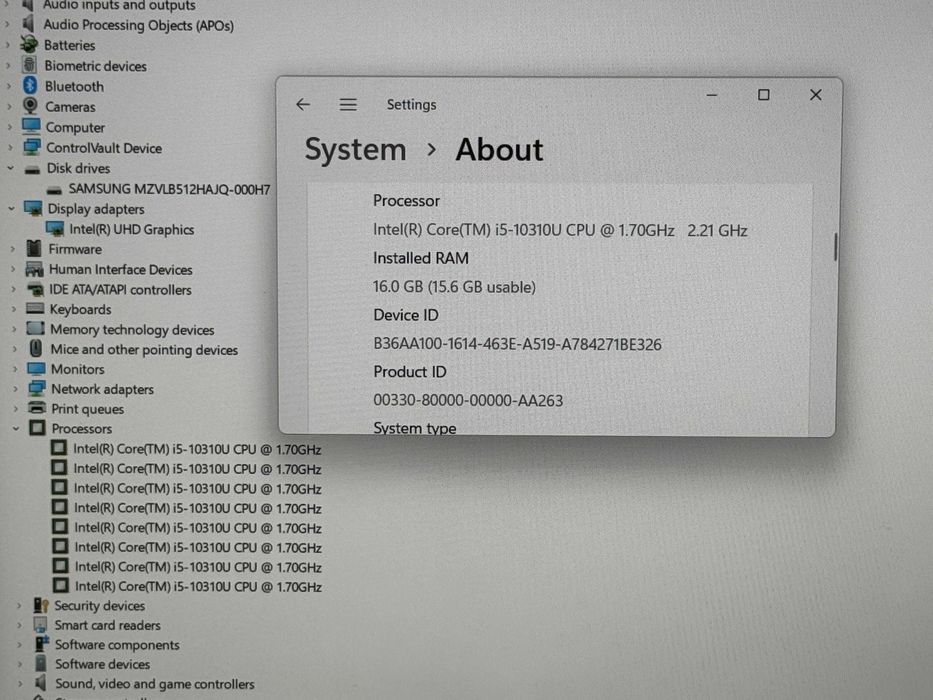Screen dimensions: 933x700
Task: Click the Disk drives icon
Action: point(32,170)
